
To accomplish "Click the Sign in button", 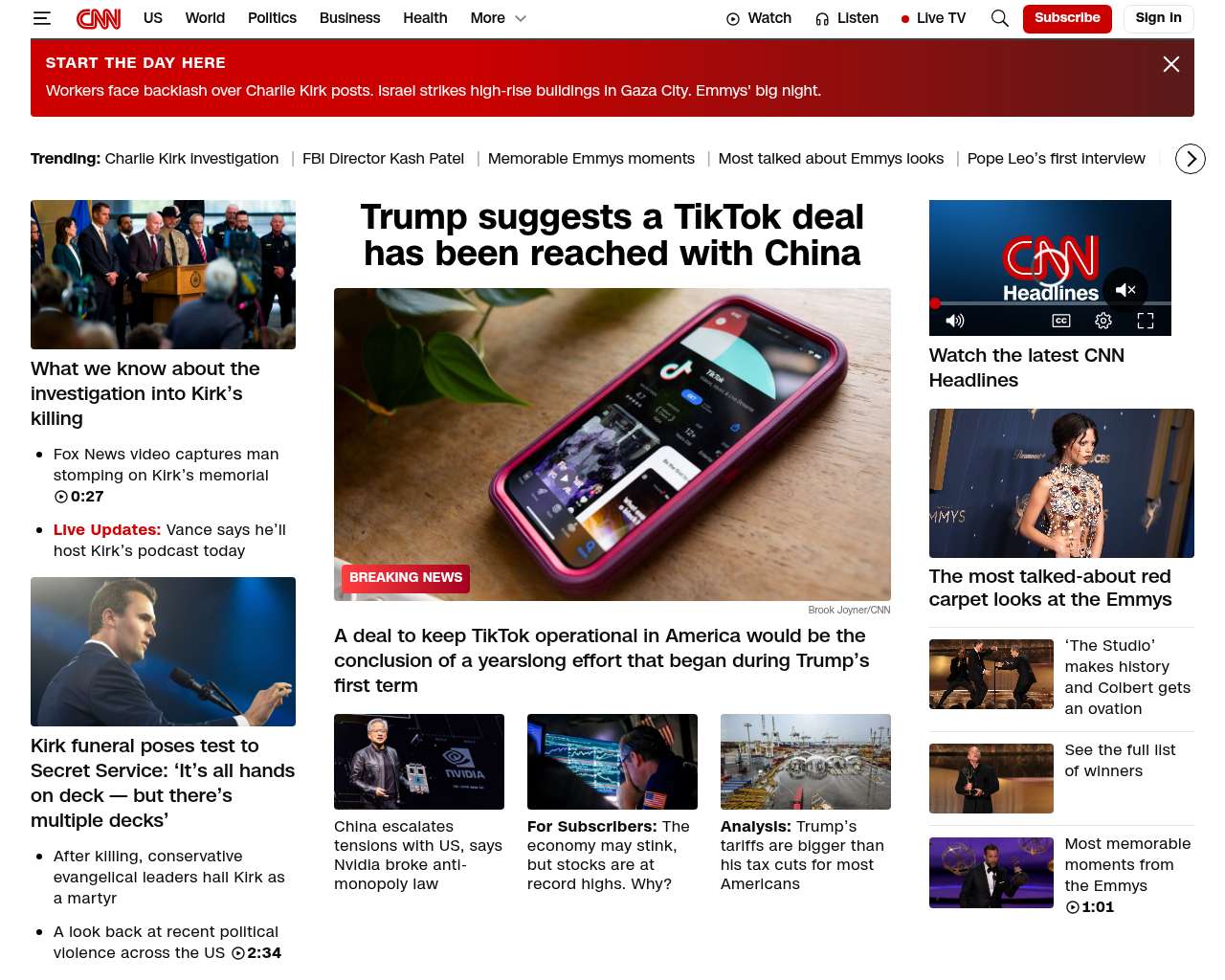I will point(1158,18).
